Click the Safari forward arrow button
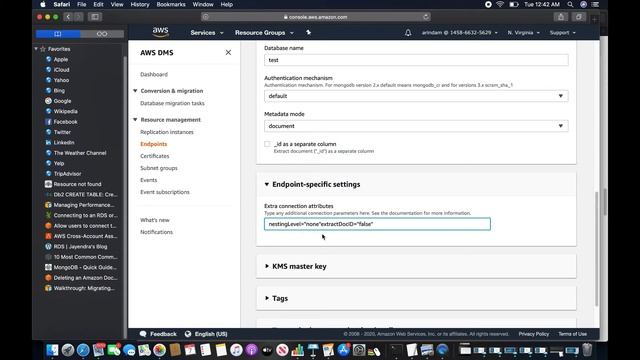640x360 pixels. pos(79,17)
